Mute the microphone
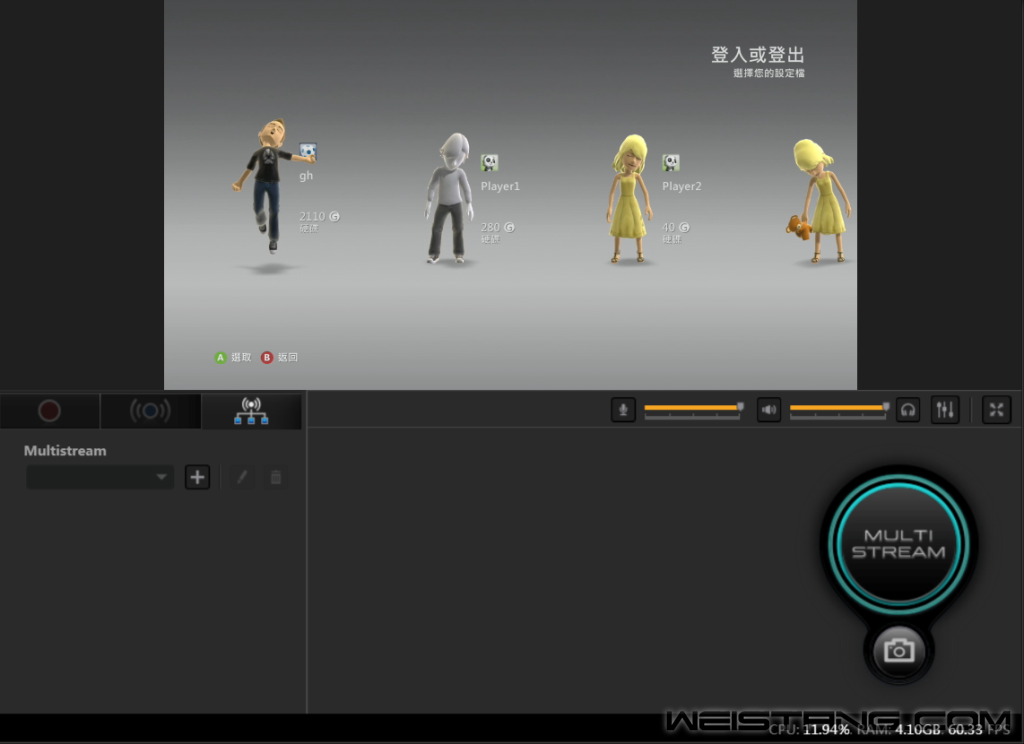This screenshot has width=1024, height=744. pos(623,410)
